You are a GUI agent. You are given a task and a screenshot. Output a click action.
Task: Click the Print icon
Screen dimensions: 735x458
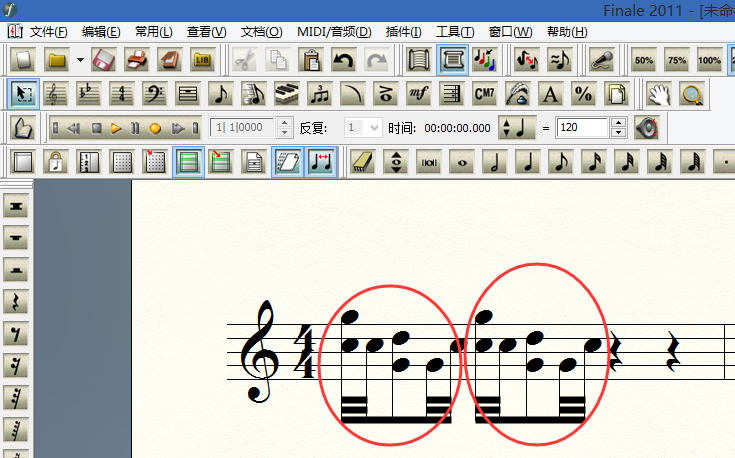pyautogui.click(x=137, y=60)
